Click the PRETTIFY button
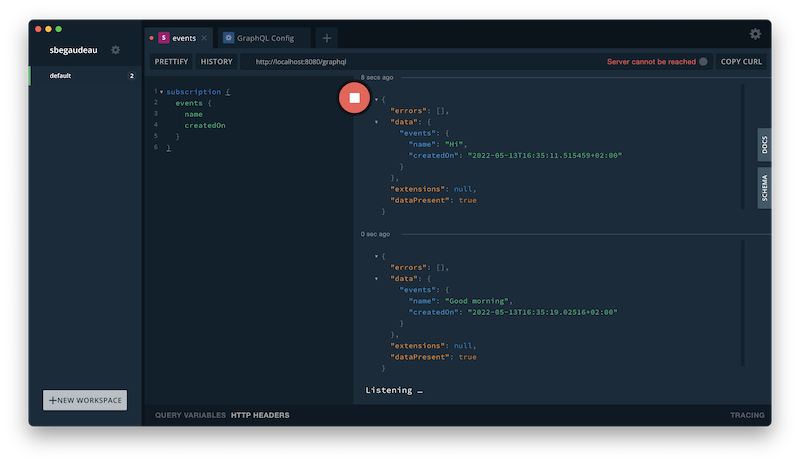The image size is (800, 464). 171,62
